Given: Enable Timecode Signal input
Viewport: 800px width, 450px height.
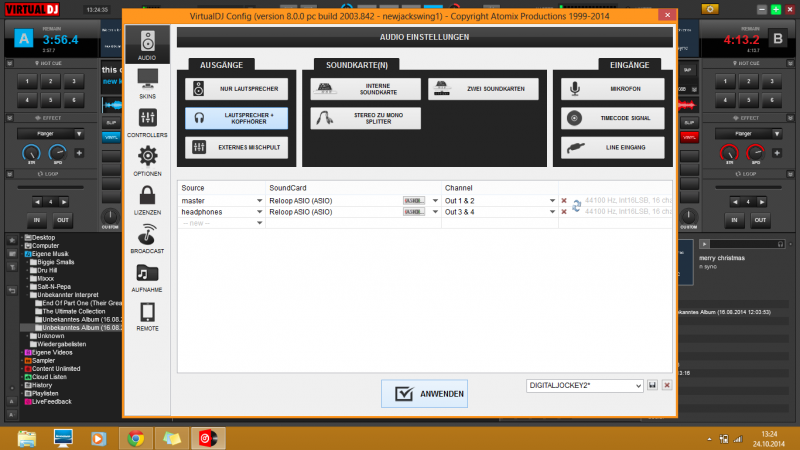Looking at the screenshot, I should [x=613, y=118].
